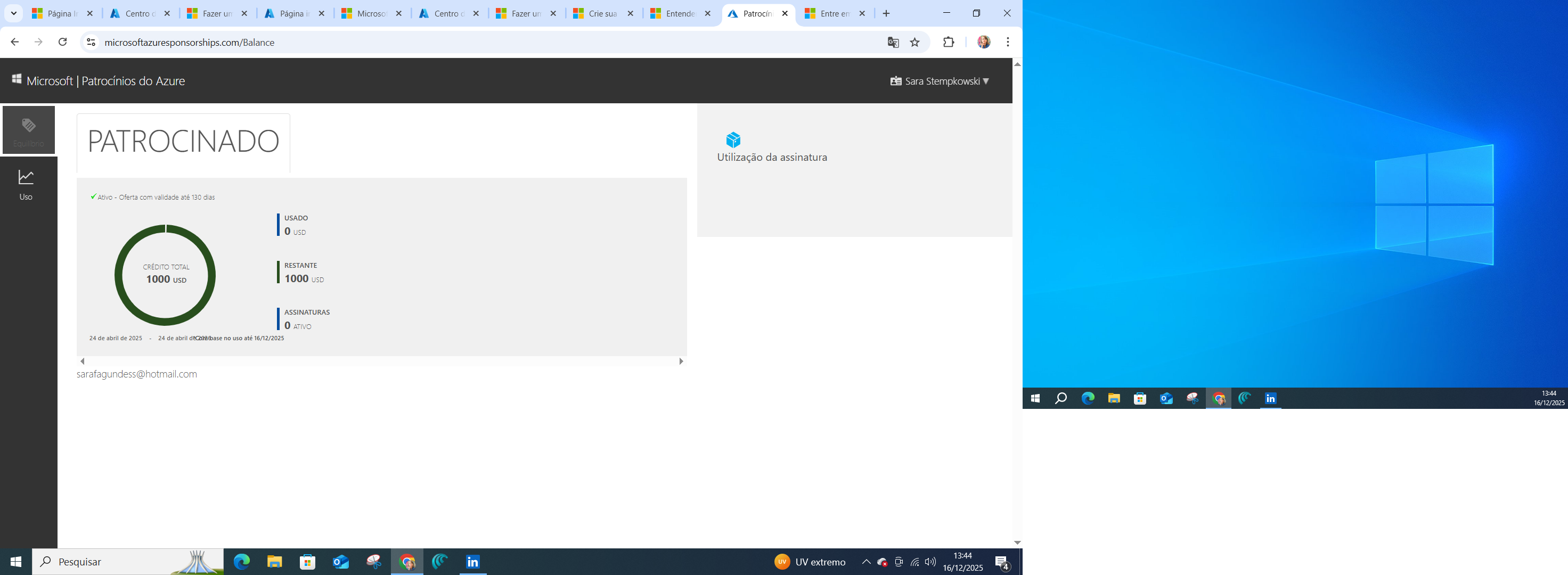View site information beside the URL
Viewport: 1568px width, 575px height.
pos(91,42)
